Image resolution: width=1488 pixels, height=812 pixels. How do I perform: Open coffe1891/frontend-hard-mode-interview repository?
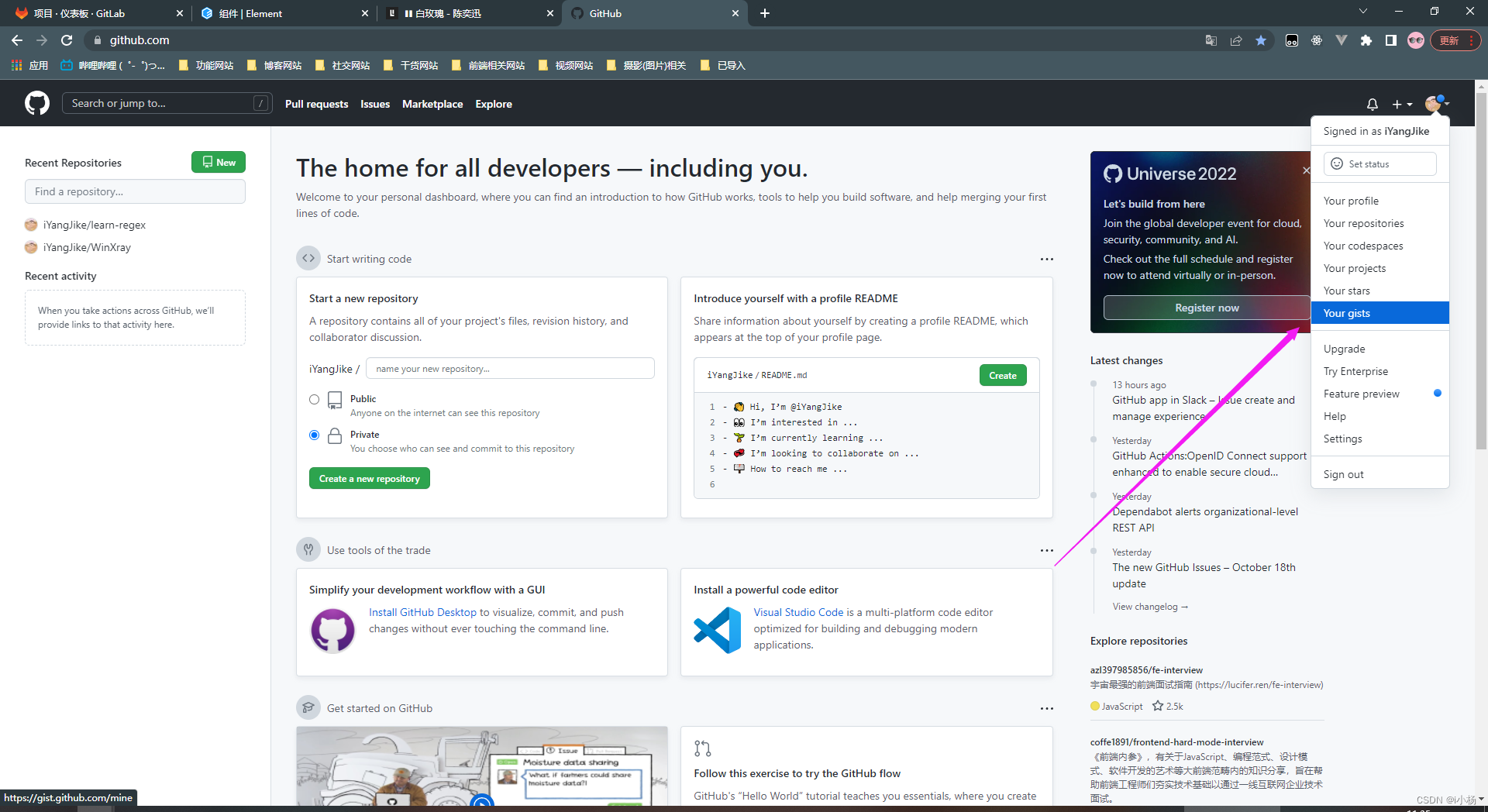1176,742
